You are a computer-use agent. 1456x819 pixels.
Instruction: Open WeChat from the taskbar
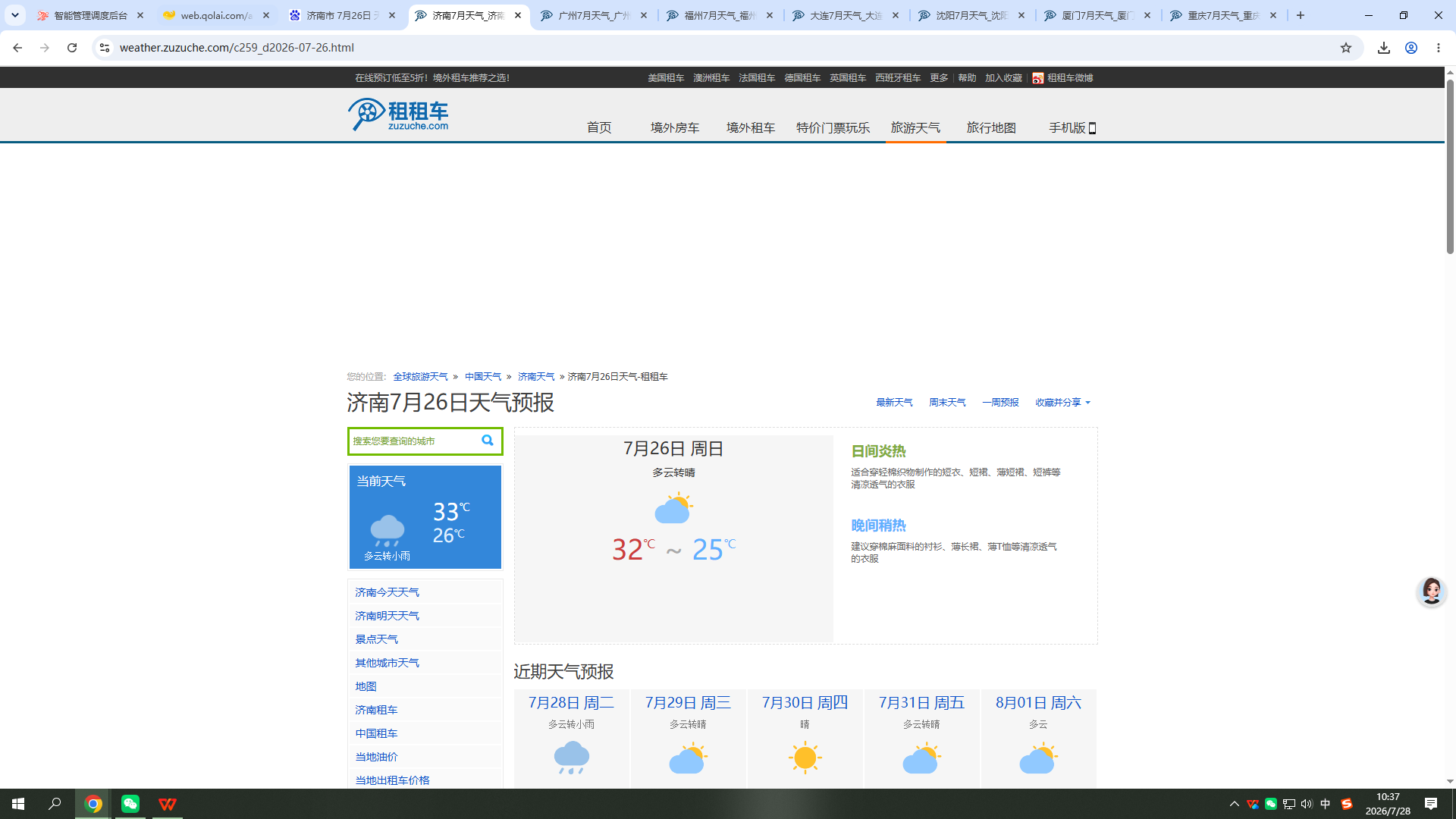pos(130,804)
